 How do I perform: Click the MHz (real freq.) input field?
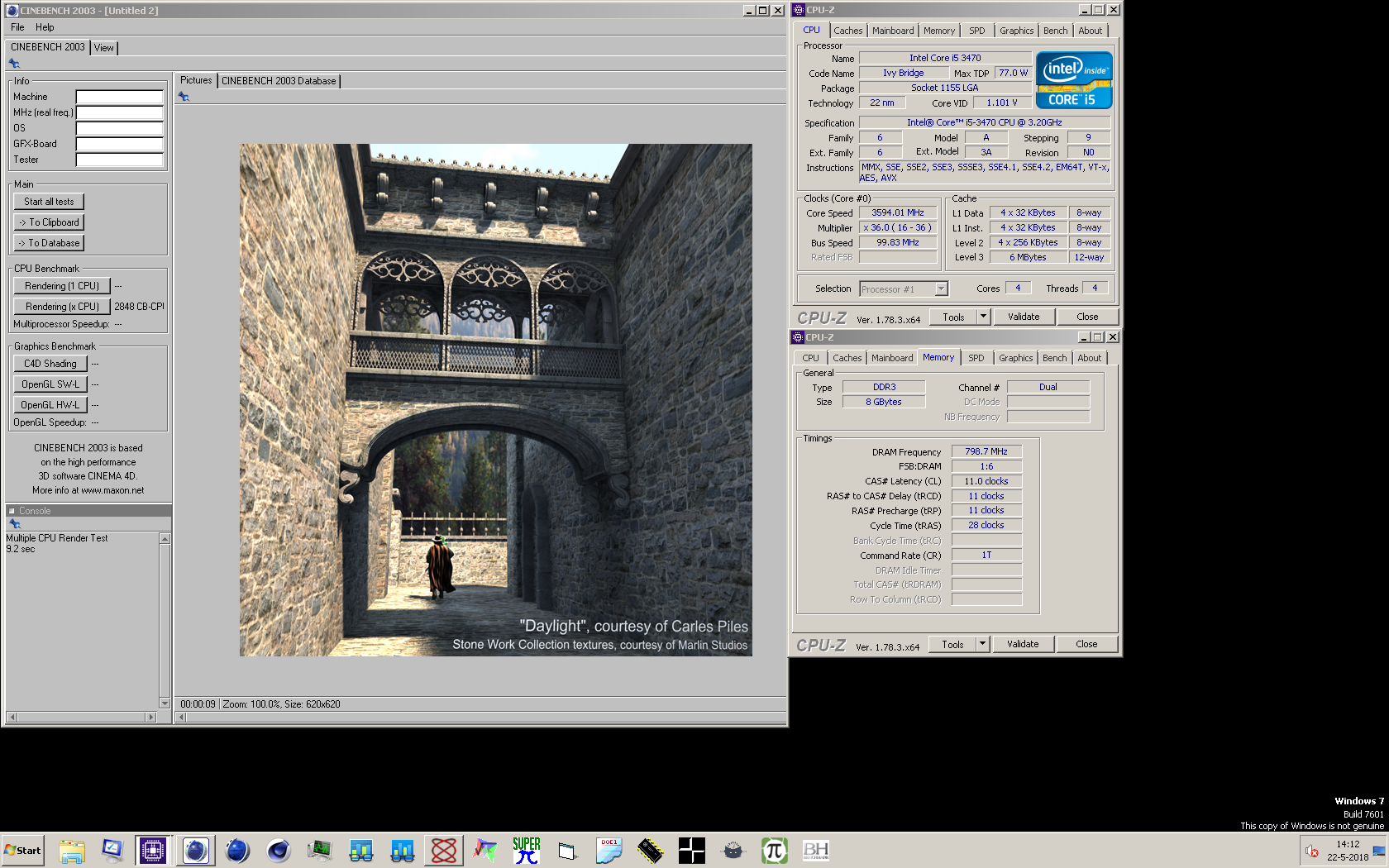coord(120,112)
